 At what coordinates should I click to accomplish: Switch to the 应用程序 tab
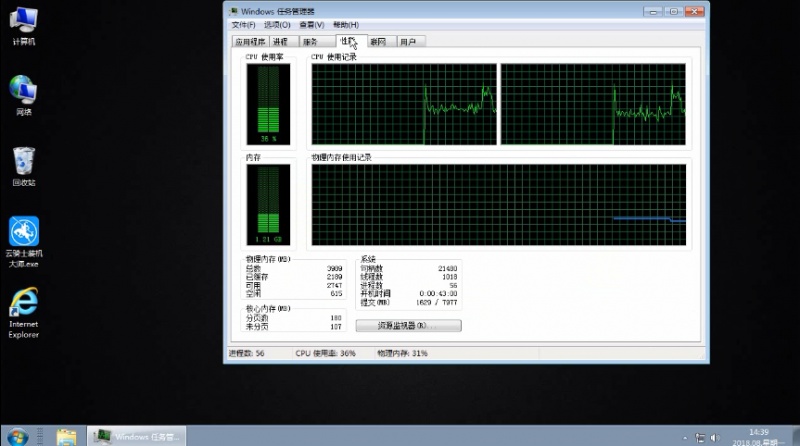pyautogui.click(x=251, y=42)
